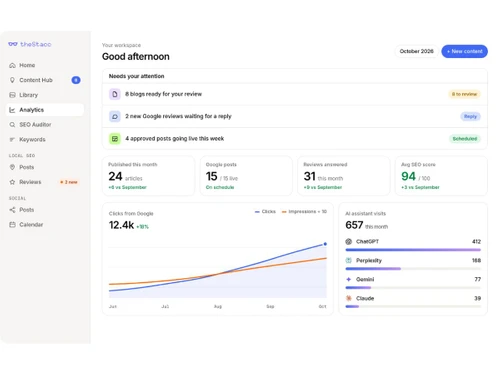Click the Clicks legend entry on chart

[x=265, y=212]
